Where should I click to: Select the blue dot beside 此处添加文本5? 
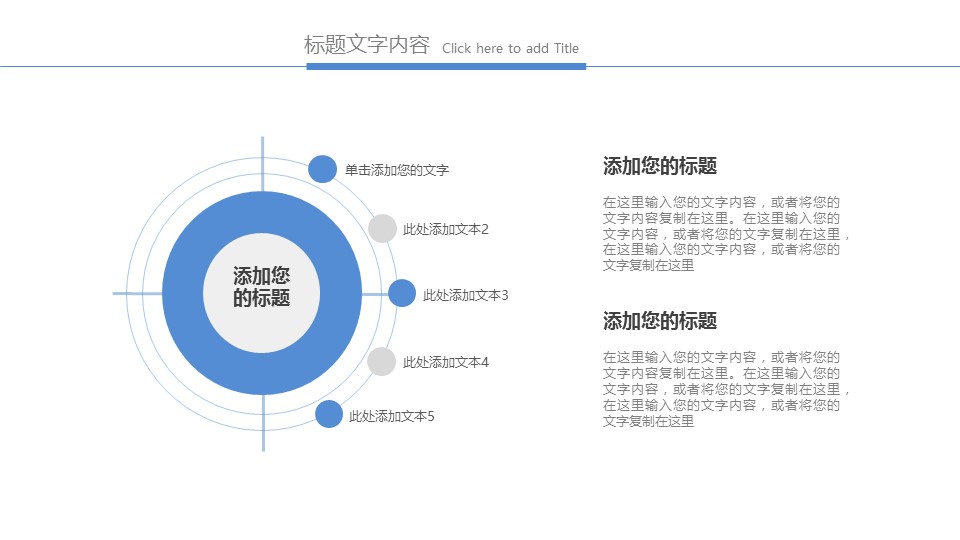pyautogui.click(x=329, y=414)
